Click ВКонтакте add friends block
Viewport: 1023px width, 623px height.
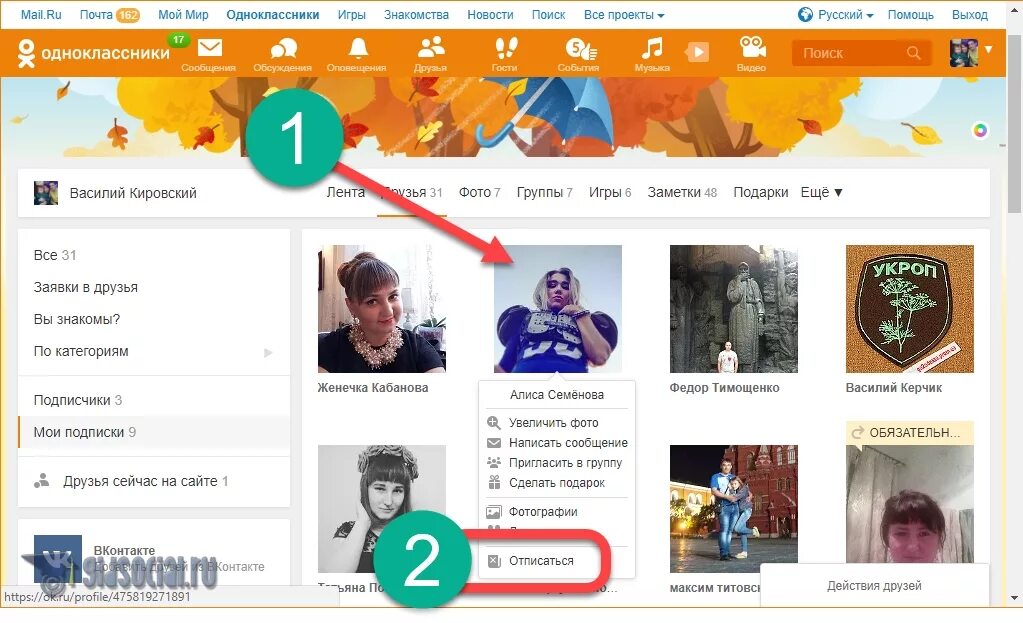[154, 559]
